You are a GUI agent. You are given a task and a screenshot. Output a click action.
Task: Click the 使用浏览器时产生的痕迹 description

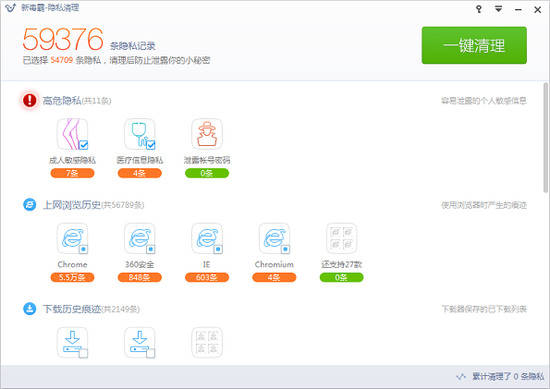484,205
